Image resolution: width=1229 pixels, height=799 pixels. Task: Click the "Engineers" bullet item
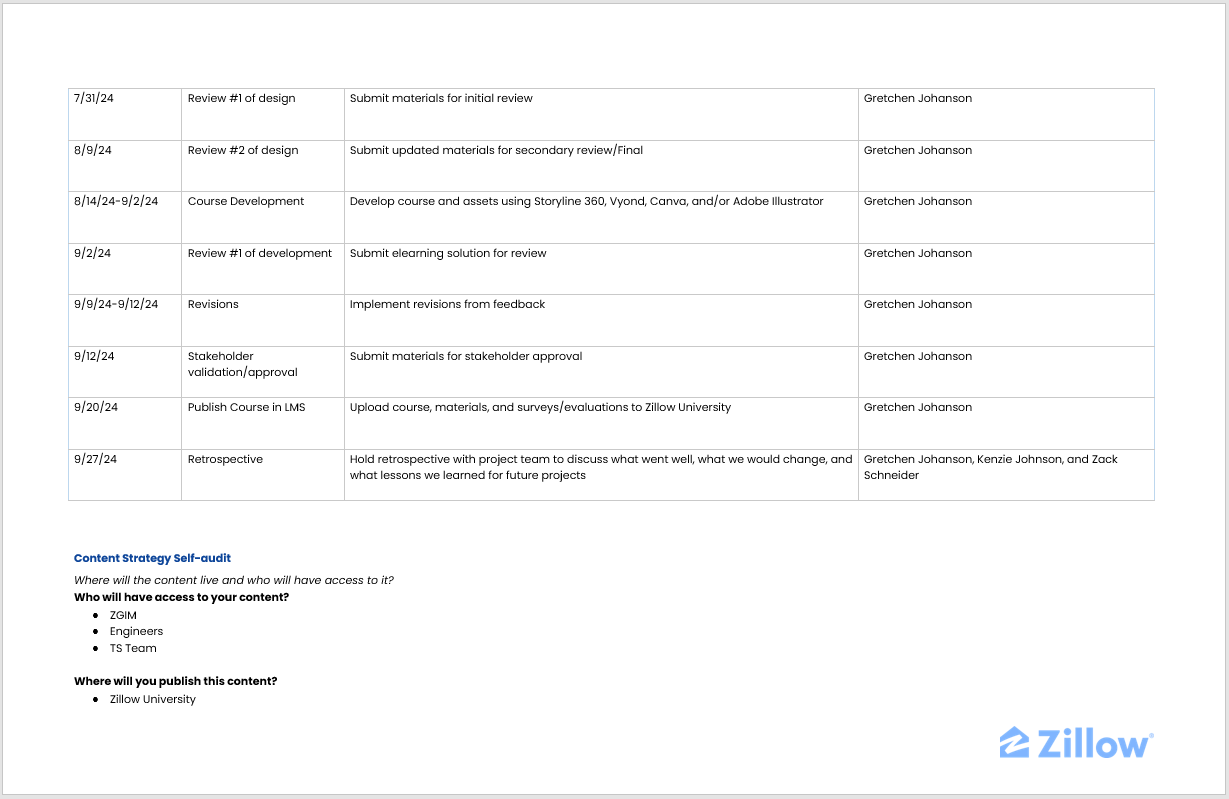[x=136, y=632]
